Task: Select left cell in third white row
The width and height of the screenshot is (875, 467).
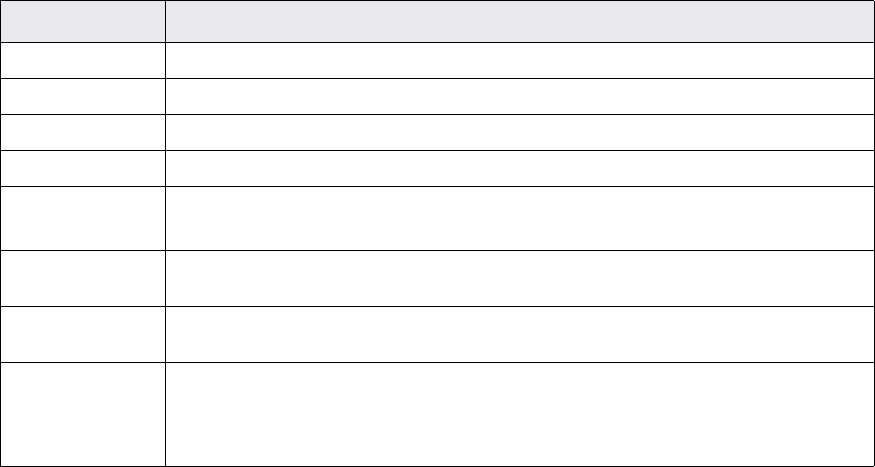Action: [82, 132]
